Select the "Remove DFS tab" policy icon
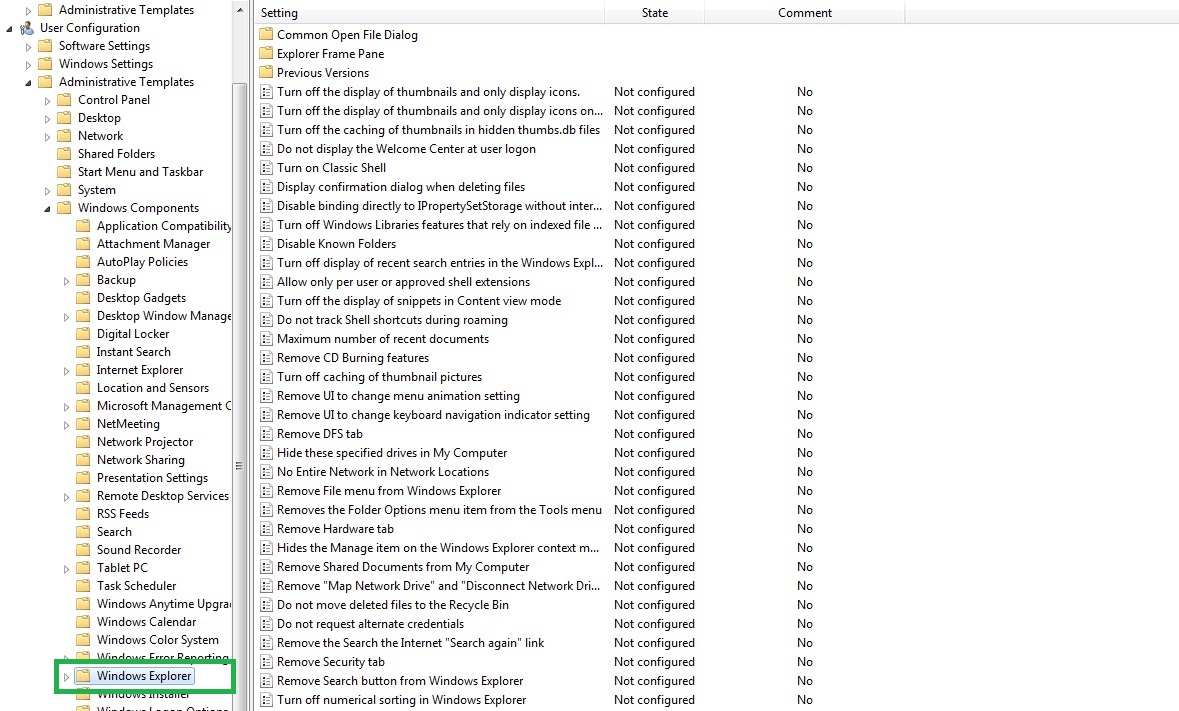Image resolution: width=1179 pixels, height=711 pixels. pyautogui.click(x=266, y=434)
